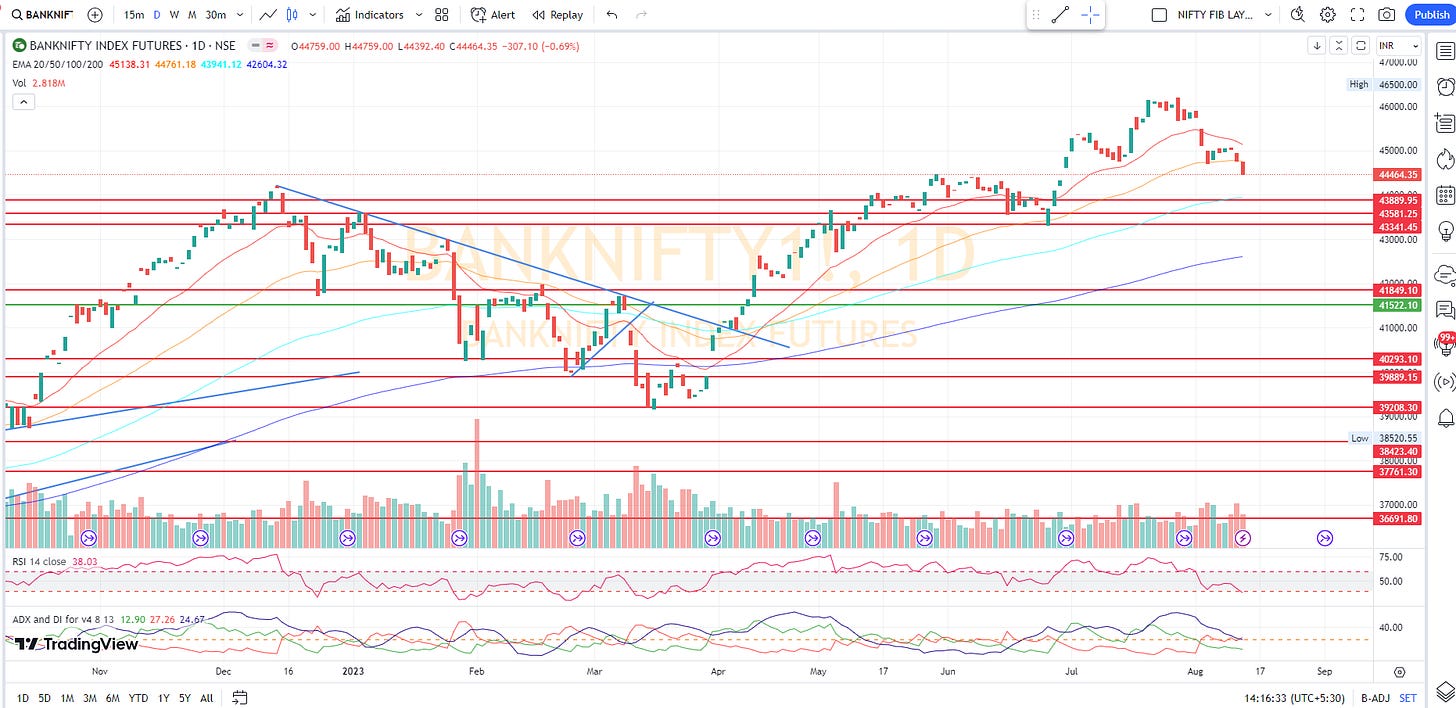1456x708 pixels.
Task: Open time axis settings gear icon
Action: [1399, 672]
